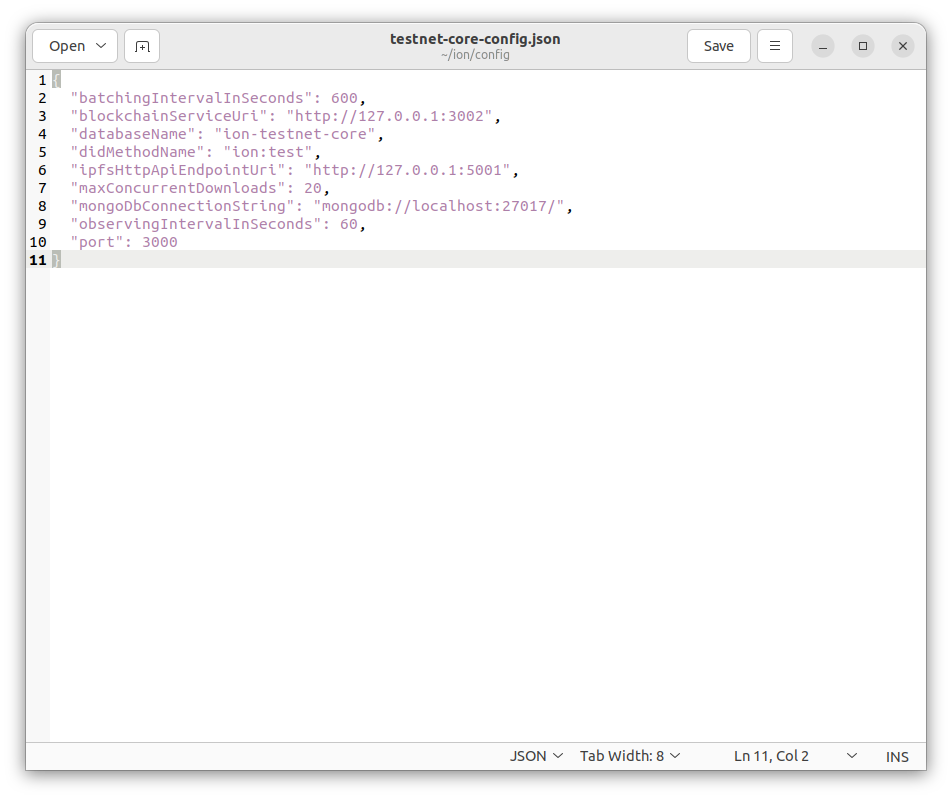Screen dimensions: 952x799
Task: Toggle the INS insert mode indicator
Action: [897, 756]
